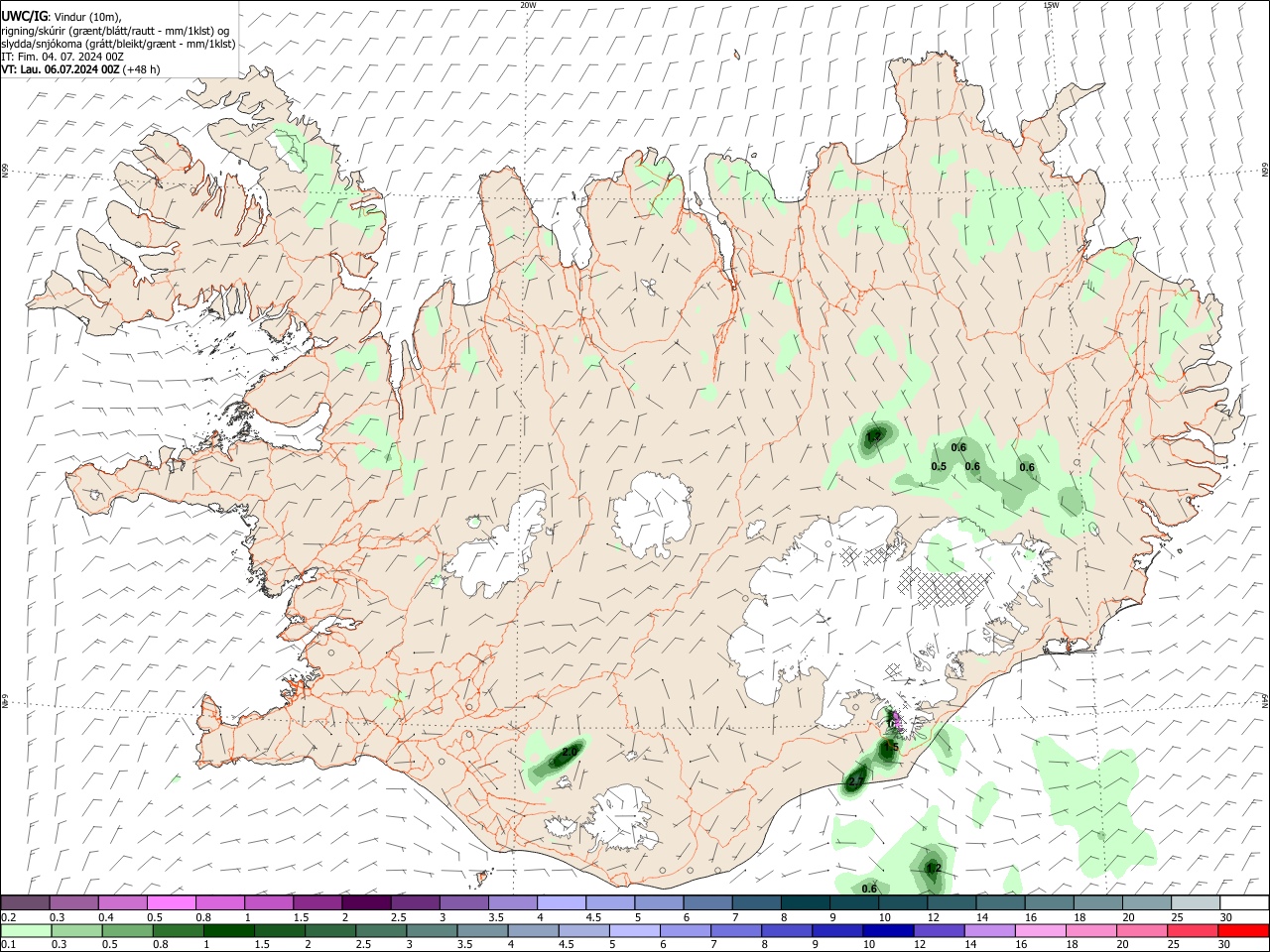The height and width of the screenshot is (952, 1270).
Task: Click the '2.7' precipitation value on the map
Action: tap(855, 783)
